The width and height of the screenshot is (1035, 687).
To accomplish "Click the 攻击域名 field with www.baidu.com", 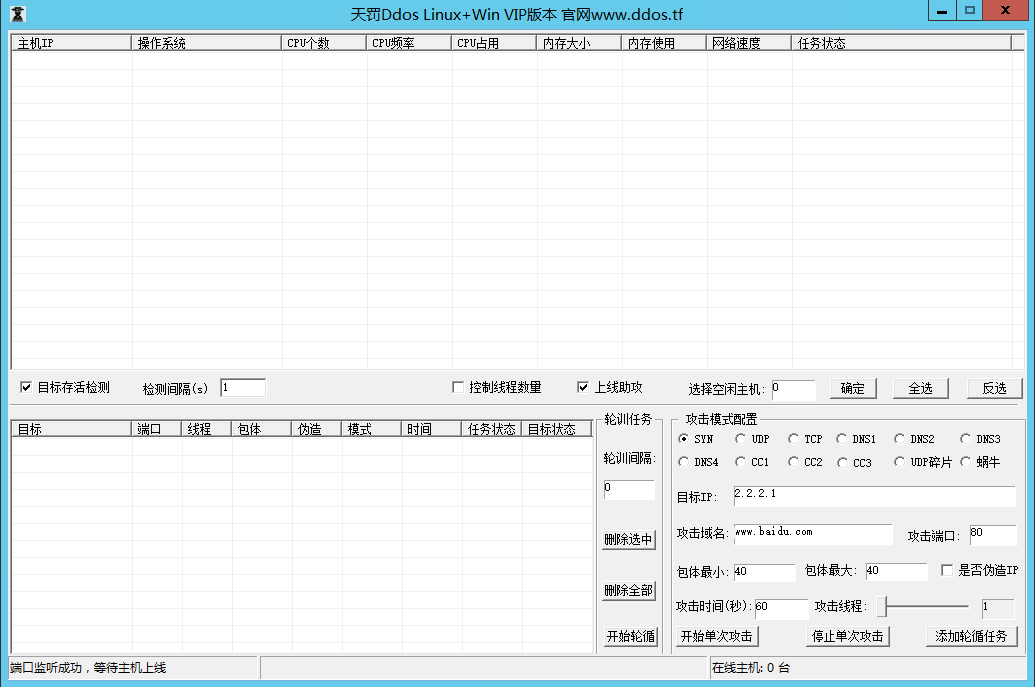I will click(813, 533).
